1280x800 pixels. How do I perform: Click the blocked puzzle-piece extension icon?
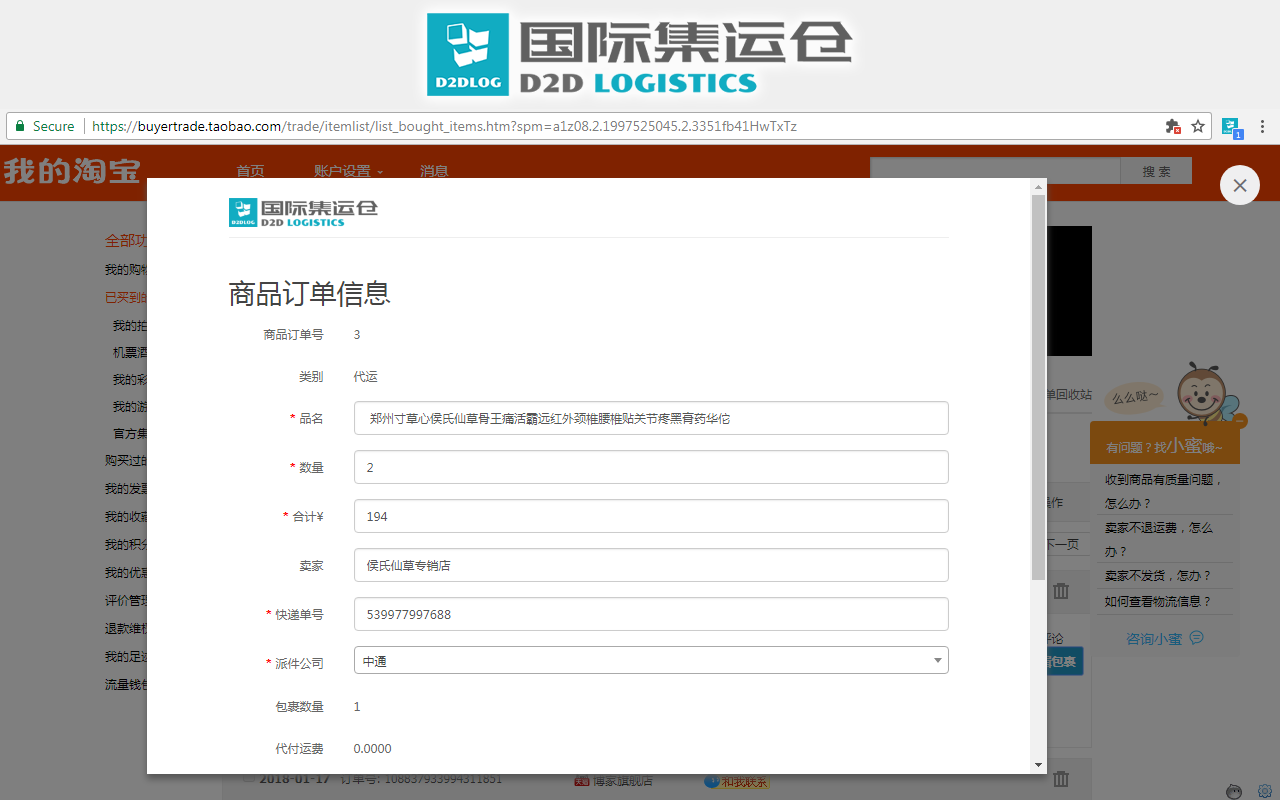[1173, 126]
